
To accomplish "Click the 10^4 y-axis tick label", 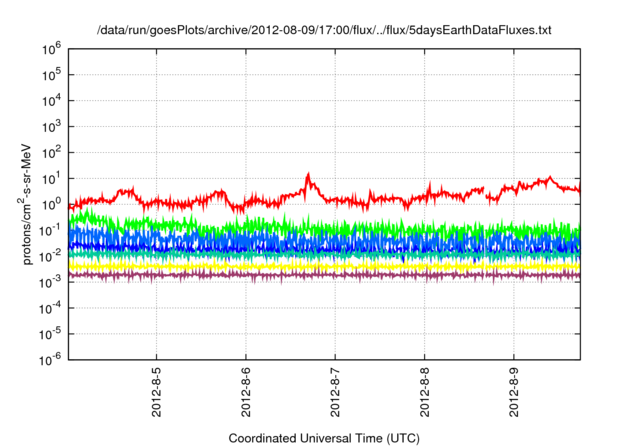I will [51, 101].
